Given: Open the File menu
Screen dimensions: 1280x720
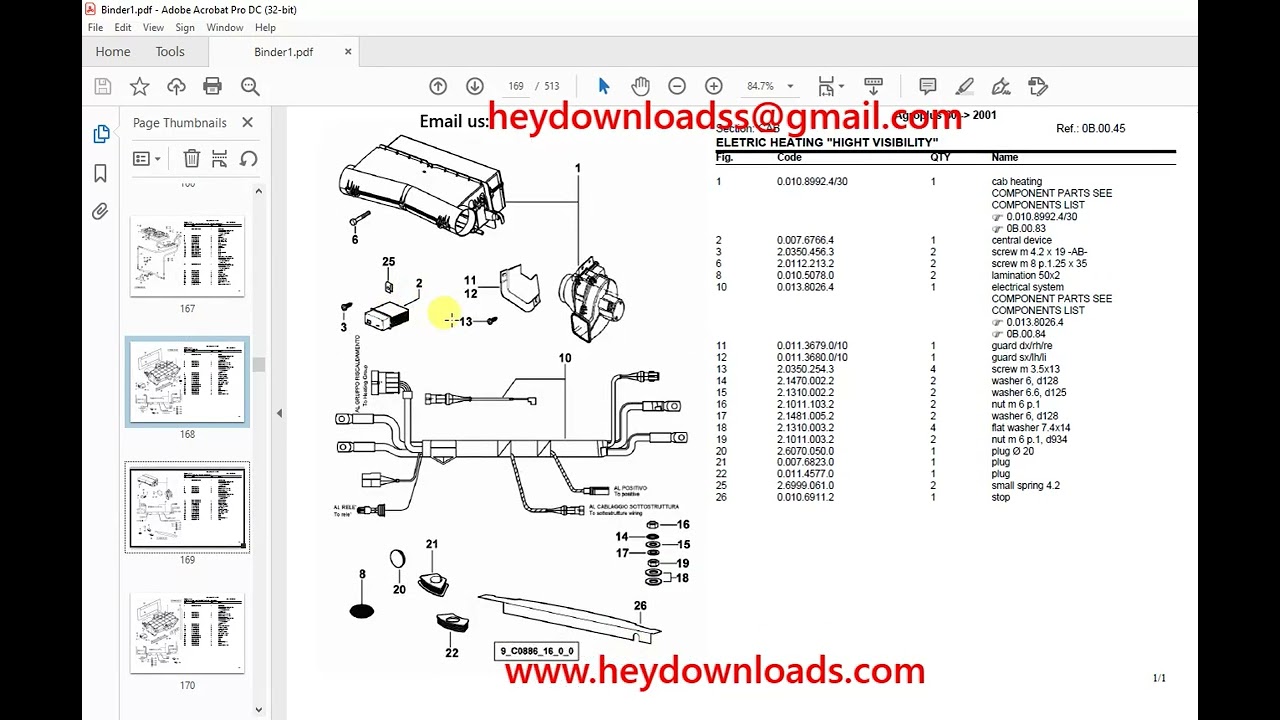Looking at the screenshot, I should tap(95, 28).
